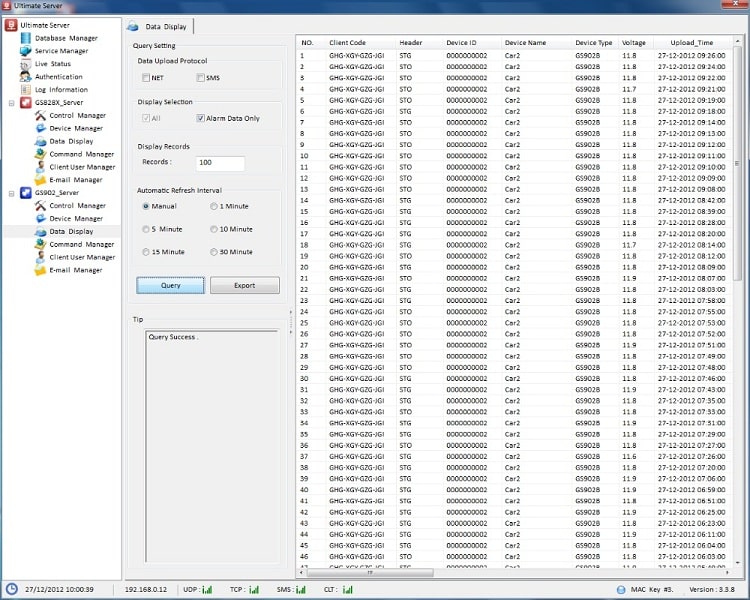Viewport: 750px width, 600px height.
Task: Collapse the GS828X_Server tree node
Action: click(11, 103)
